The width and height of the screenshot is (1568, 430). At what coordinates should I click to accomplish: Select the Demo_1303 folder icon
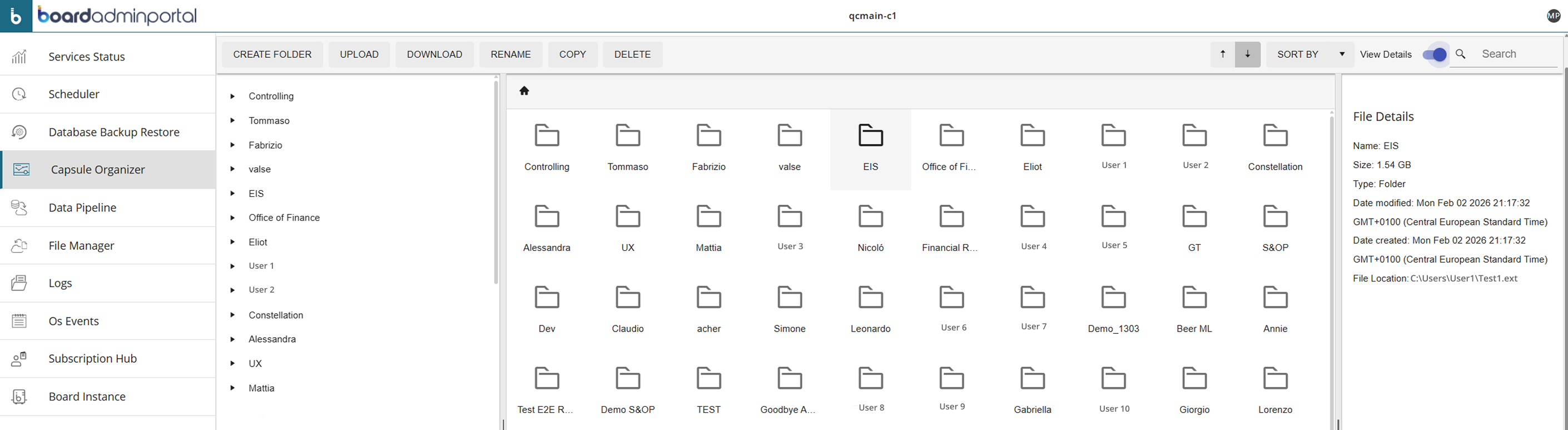pyautogui.click(x=1113, y=297)
